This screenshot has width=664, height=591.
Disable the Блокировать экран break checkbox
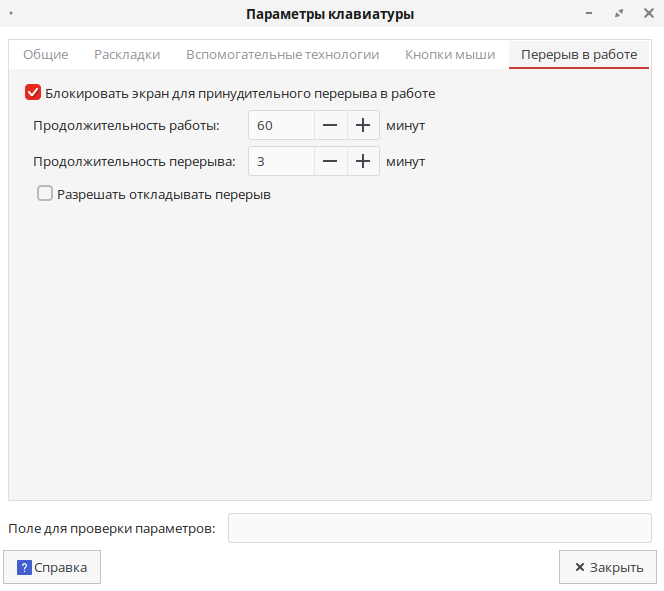33,93
